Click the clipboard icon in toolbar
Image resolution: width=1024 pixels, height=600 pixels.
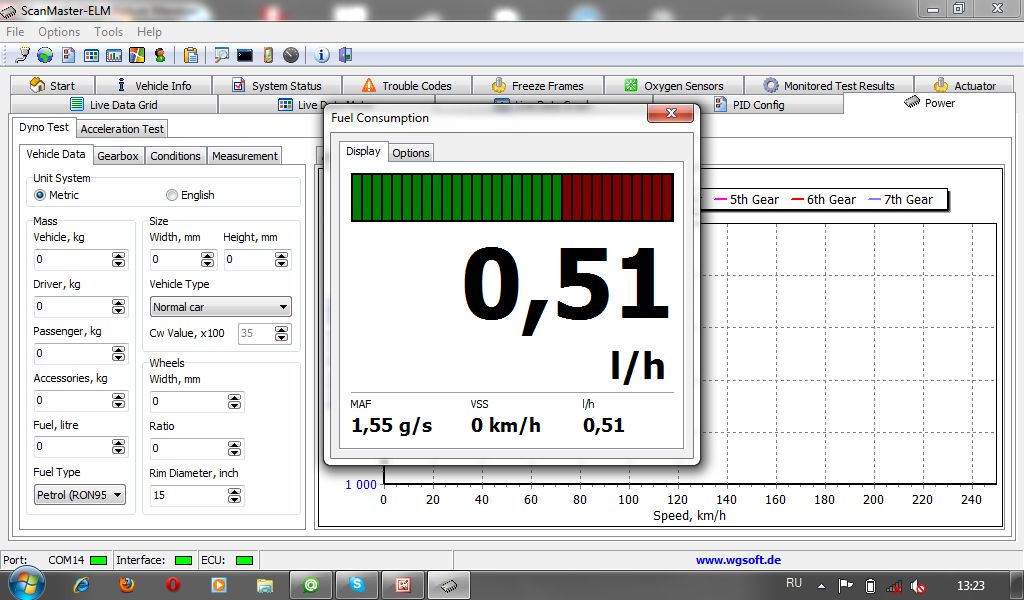tap(190, 55)
